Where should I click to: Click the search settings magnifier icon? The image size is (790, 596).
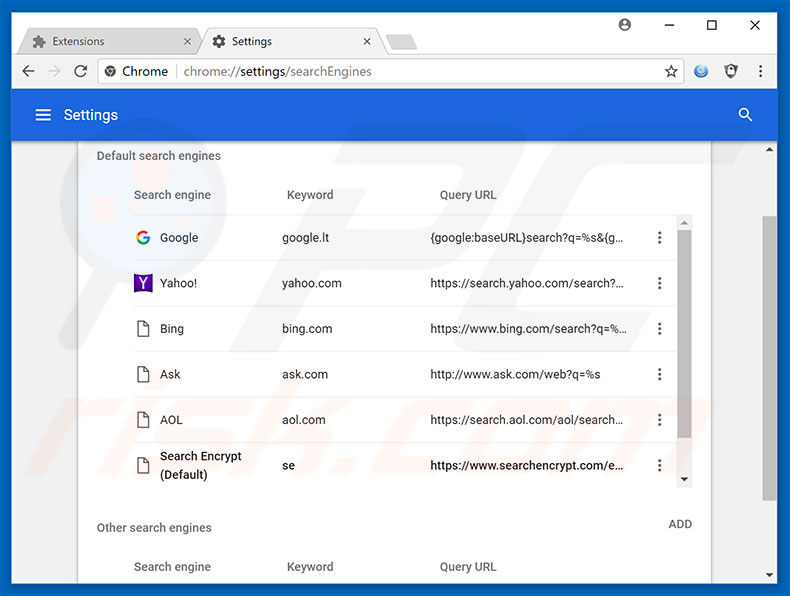click(x=745, y=115)
